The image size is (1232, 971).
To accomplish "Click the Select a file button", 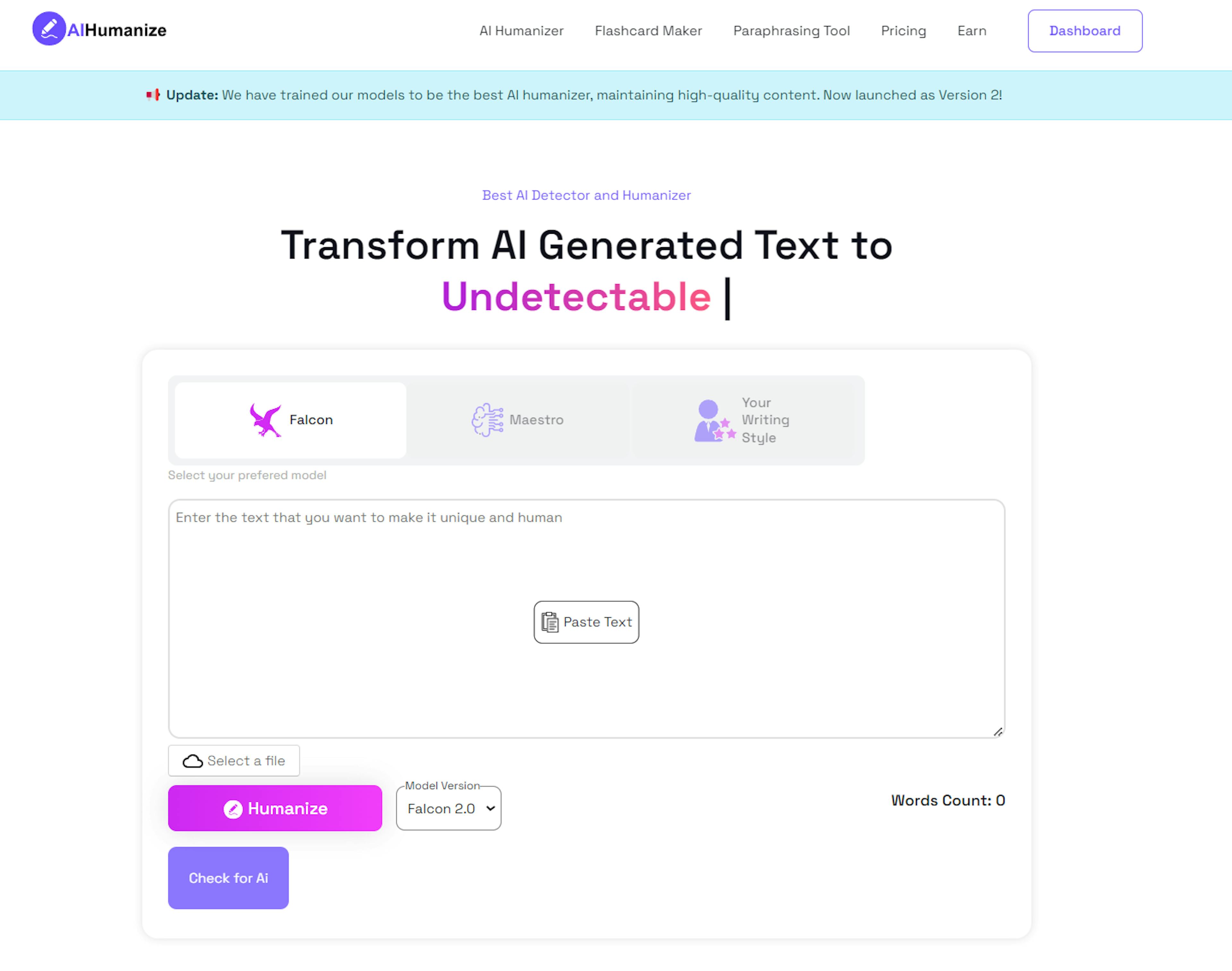I will point(234,761).
